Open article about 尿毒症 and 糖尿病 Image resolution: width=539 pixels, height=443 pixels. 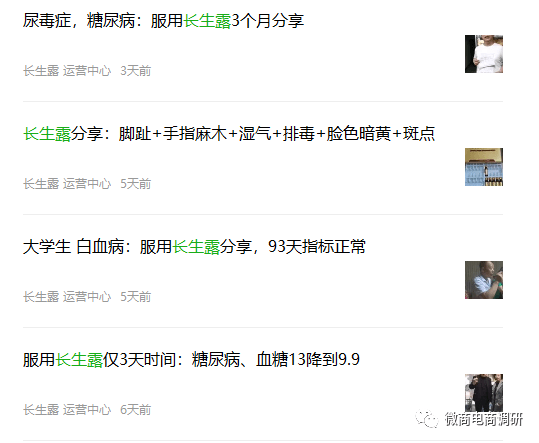pos(163,21)
